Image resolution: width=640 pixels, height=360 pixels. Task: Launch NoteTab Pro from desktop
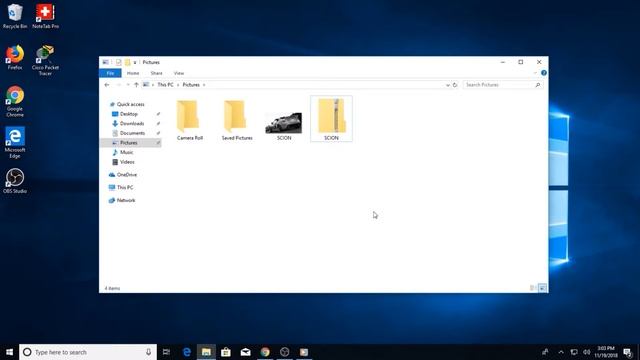(x=45, y=16)
